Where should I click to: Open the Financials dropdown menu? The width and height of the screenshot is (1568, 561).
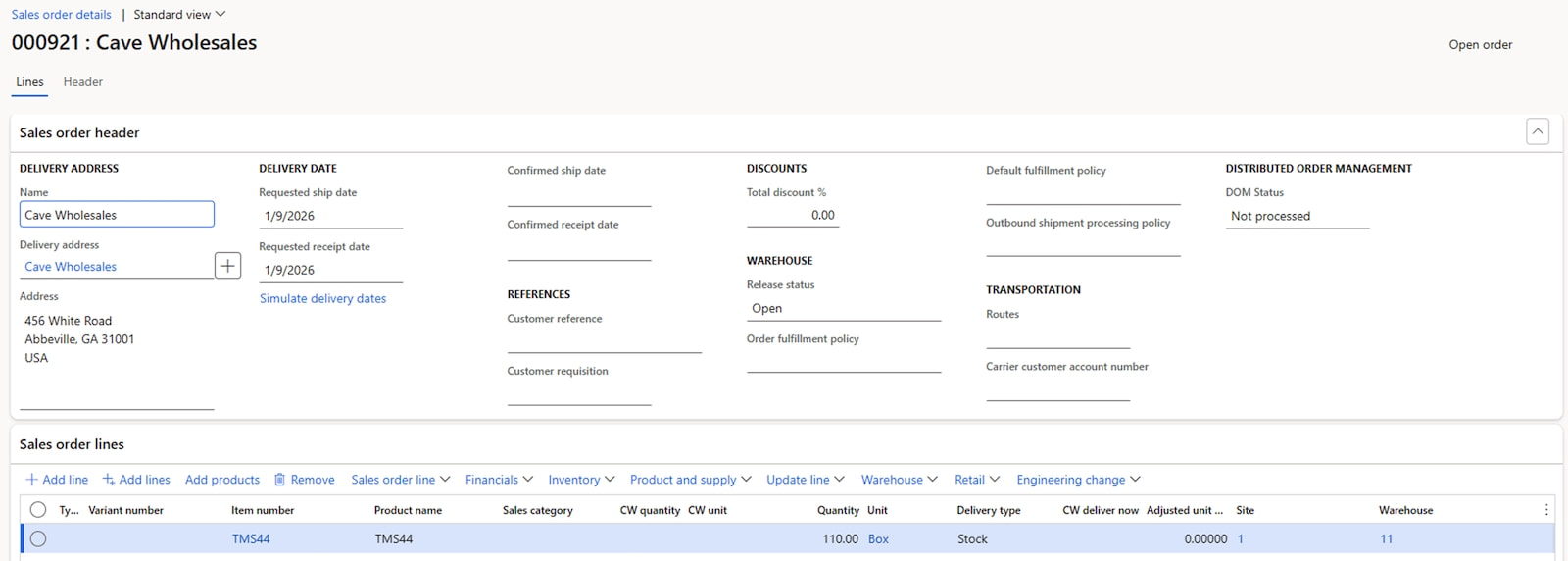tap(499, 480)
